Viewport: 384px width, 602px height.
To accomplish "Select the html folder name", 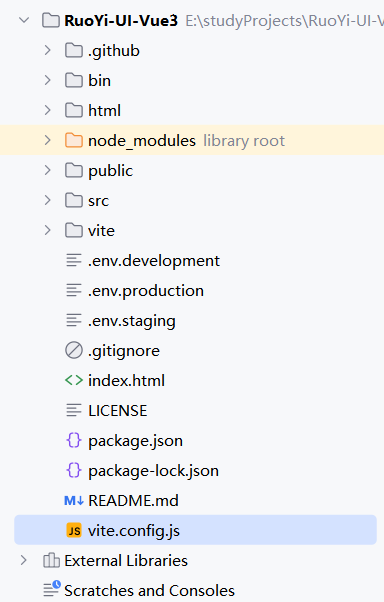I will (104, 111).
